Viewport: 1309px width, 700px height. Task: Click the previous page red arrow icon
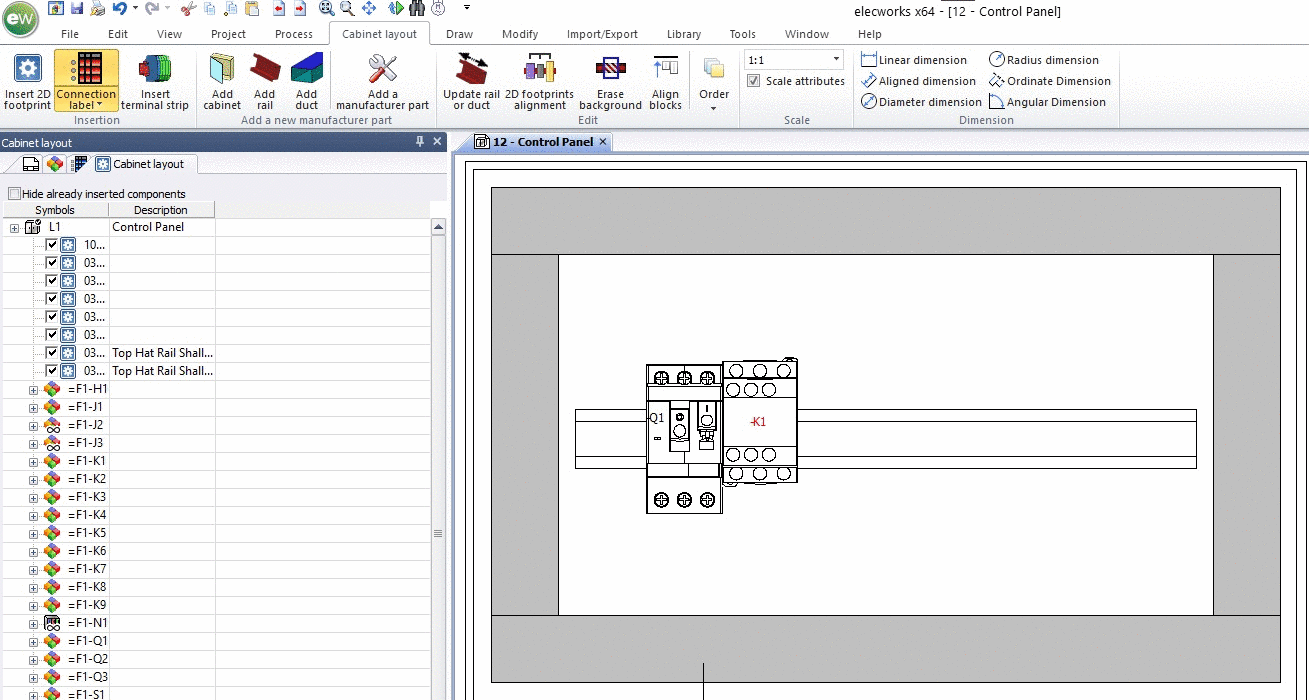coord(277,8)
